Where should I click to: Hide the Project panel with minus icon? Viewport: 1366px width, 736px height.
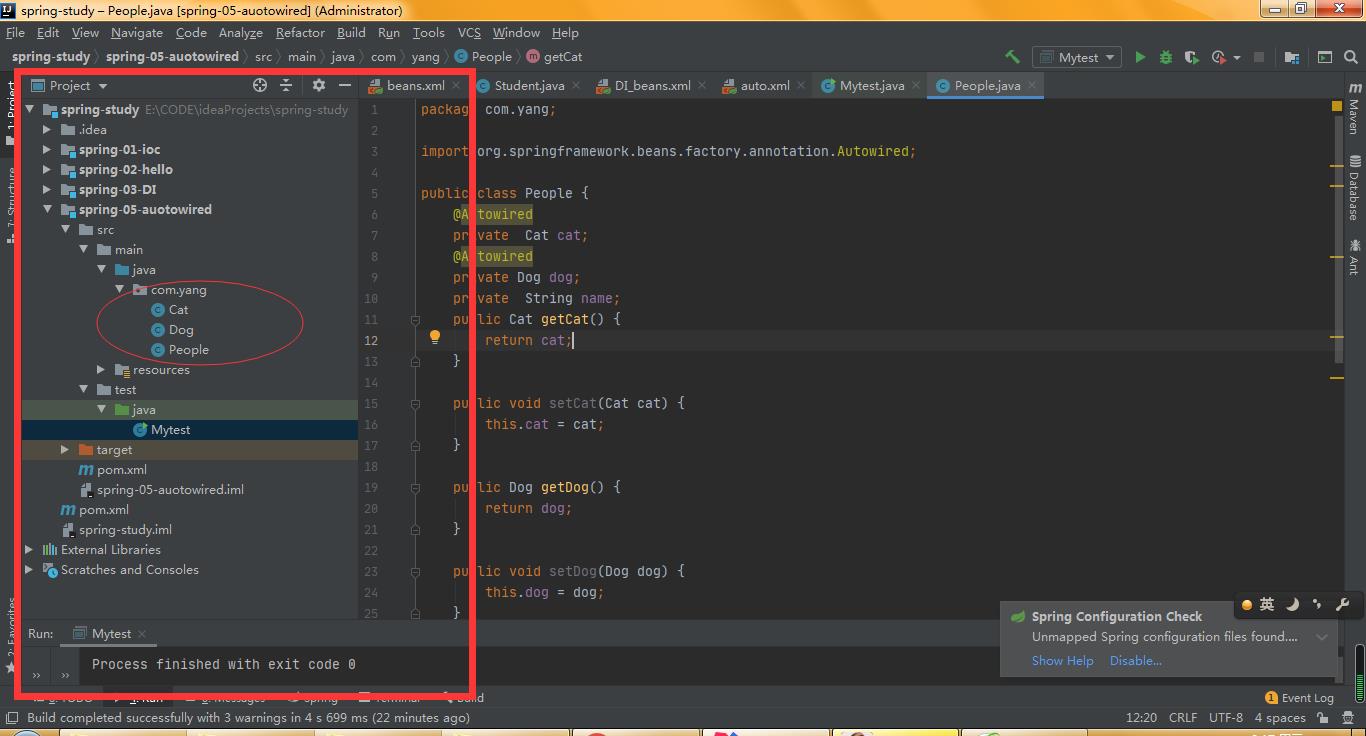[x=345, y=85]
